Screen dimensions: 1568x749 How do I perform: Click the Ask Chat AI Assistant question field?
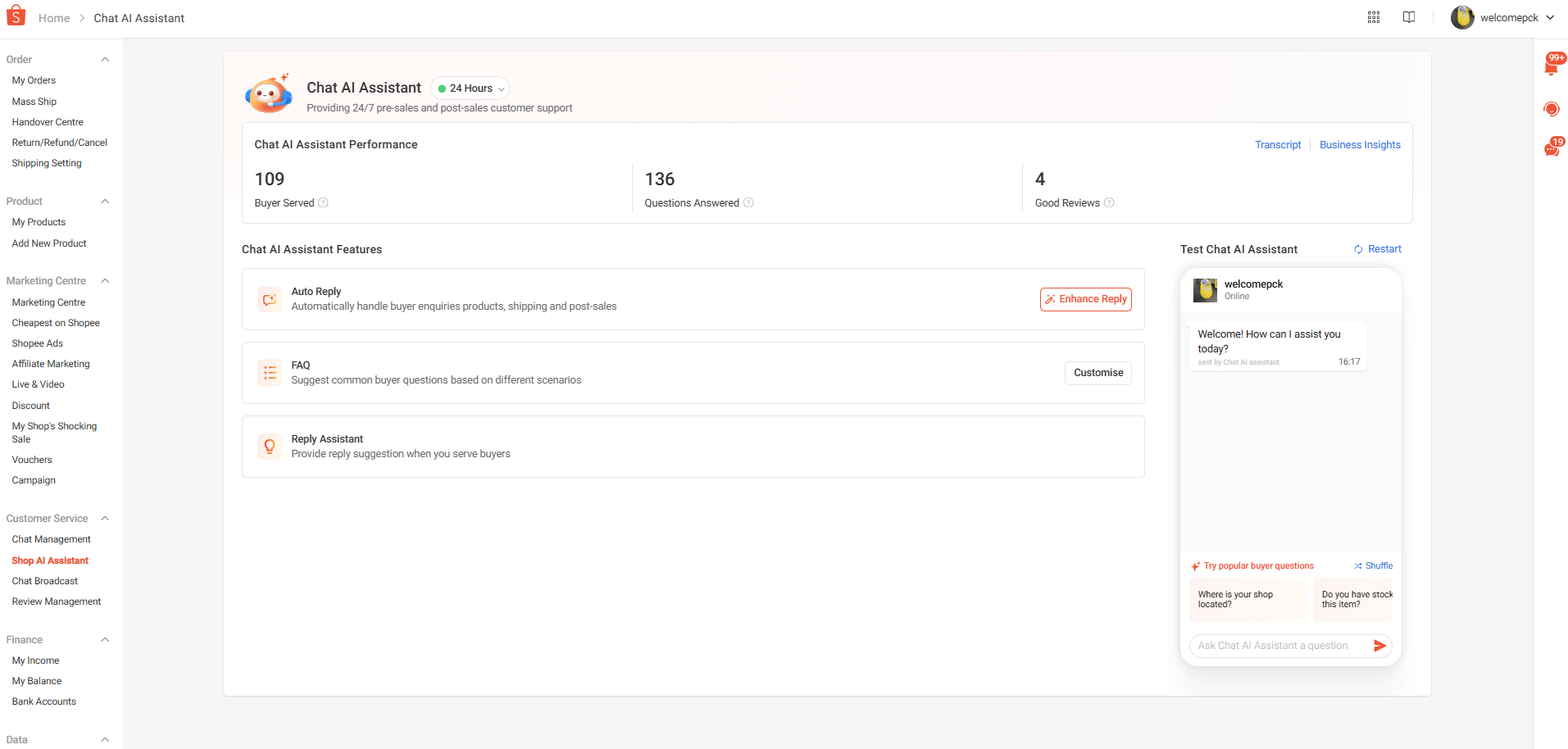point(1281,646)
